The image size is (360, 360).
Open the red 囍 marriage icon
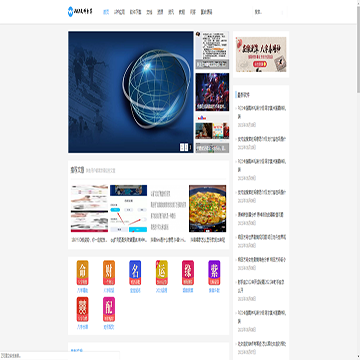click(82, 309)
